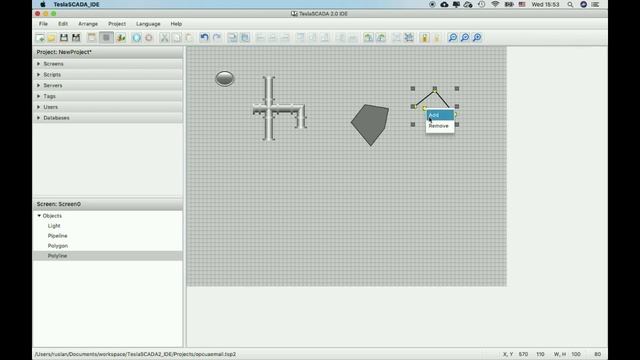
Task: Select the grey Polygon shape on the canvas
Action: click(x=370, y=124)
